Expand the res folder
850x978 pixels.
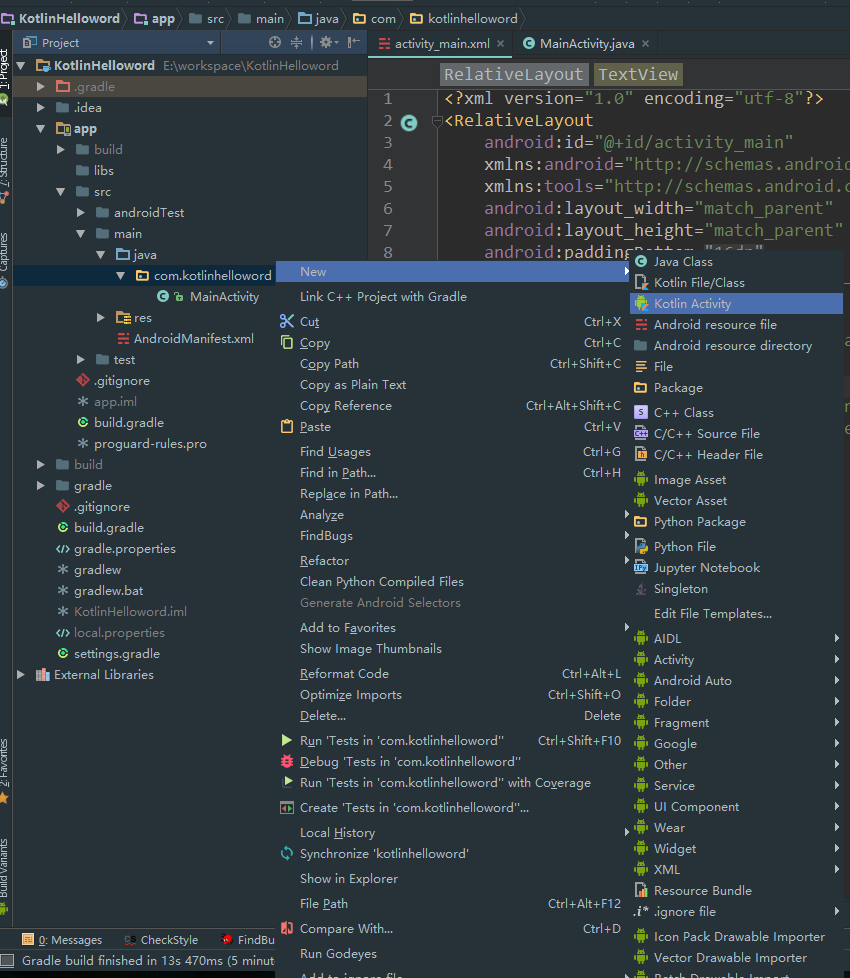pos(100,317)
